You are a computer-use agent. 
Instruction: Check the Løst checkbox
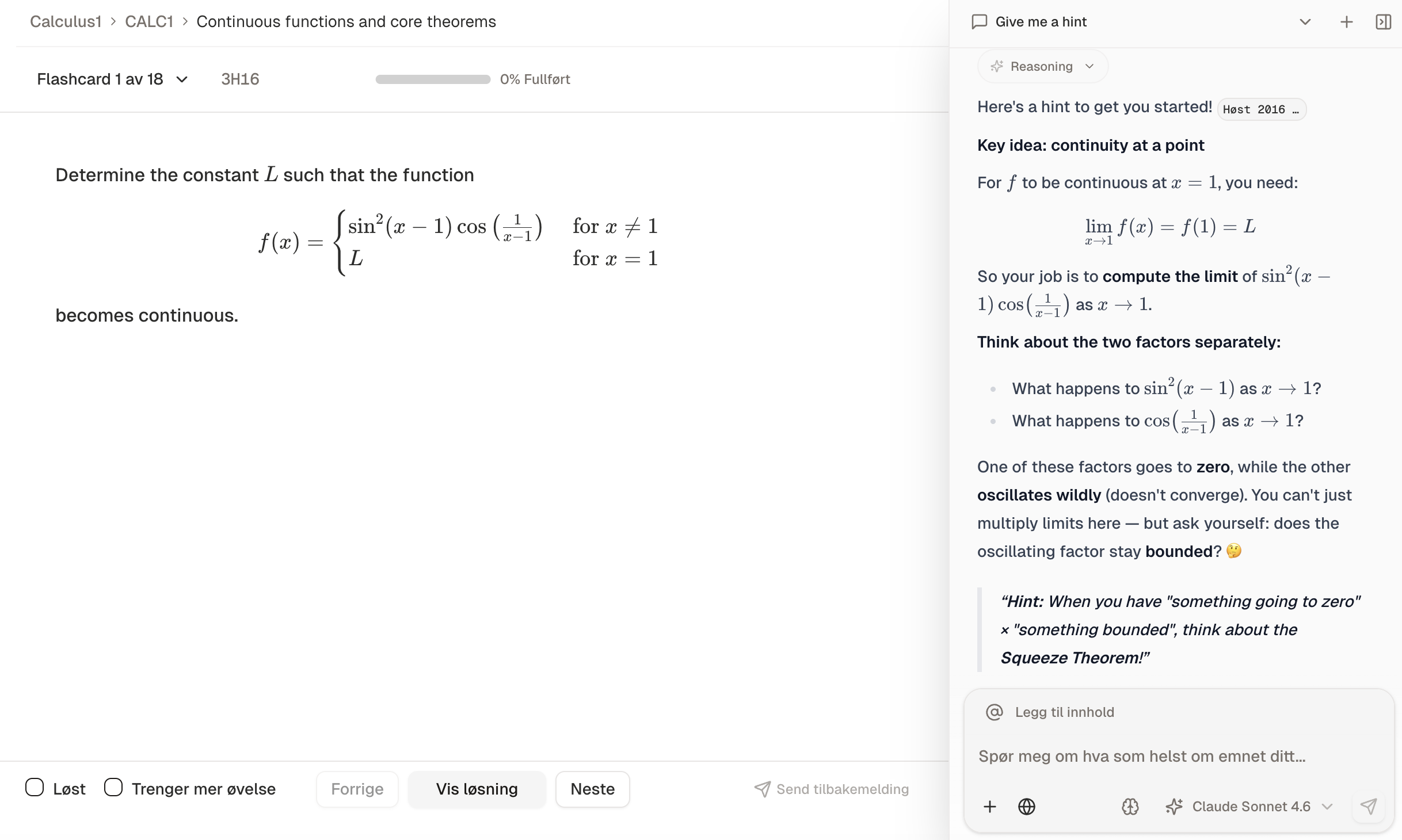35,788
